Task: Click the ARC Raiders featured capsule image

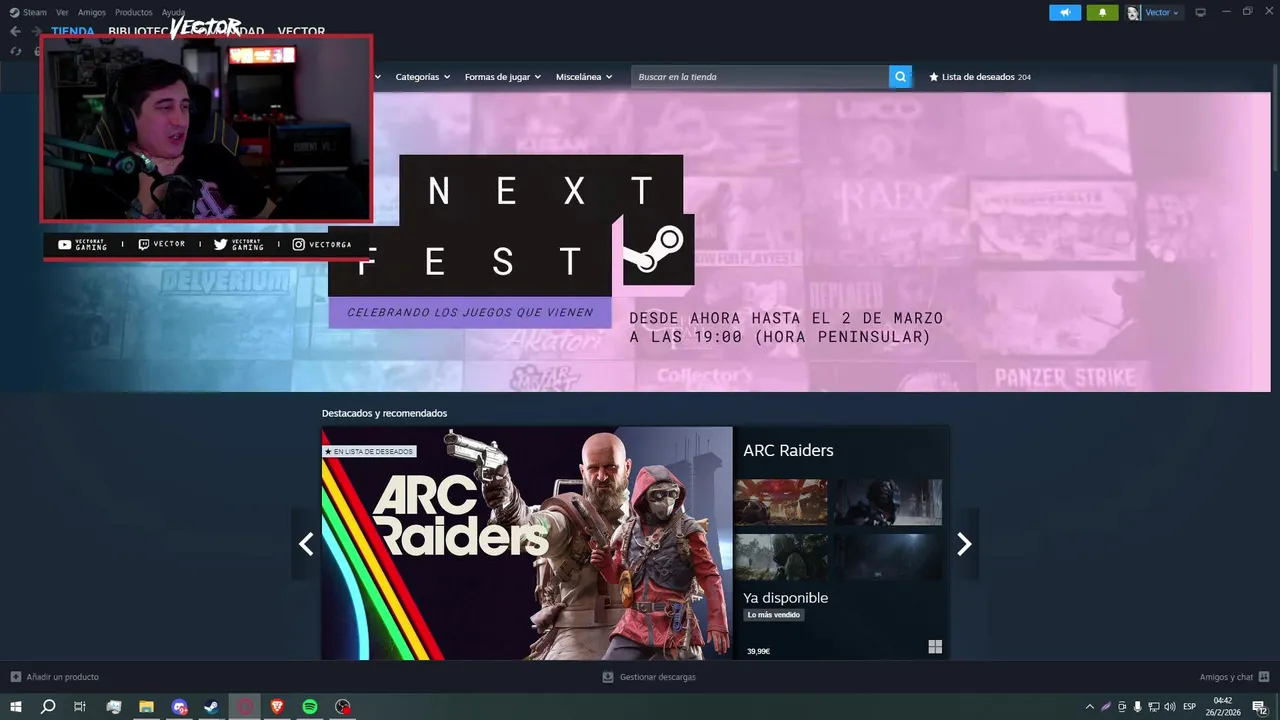Action: (527, 543)
